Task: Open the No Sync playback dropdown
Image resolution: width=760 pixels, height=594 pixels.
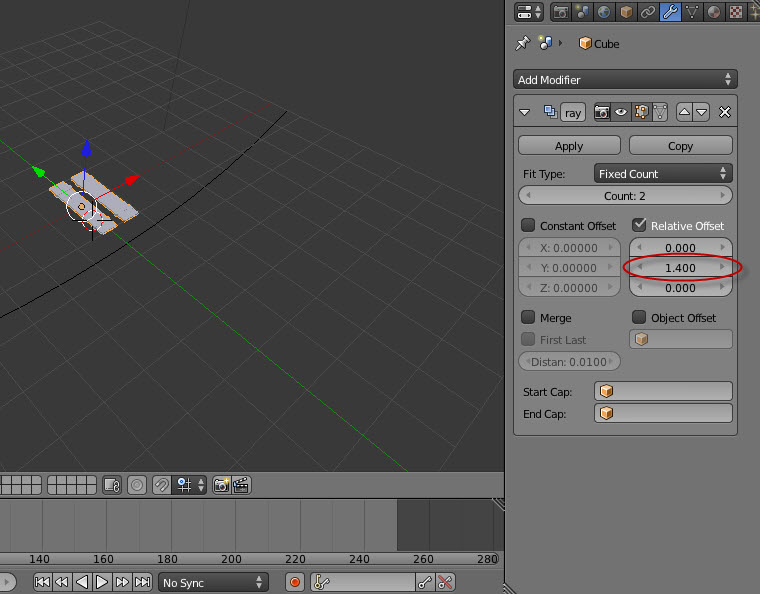Action: click(x=213, y=582)
